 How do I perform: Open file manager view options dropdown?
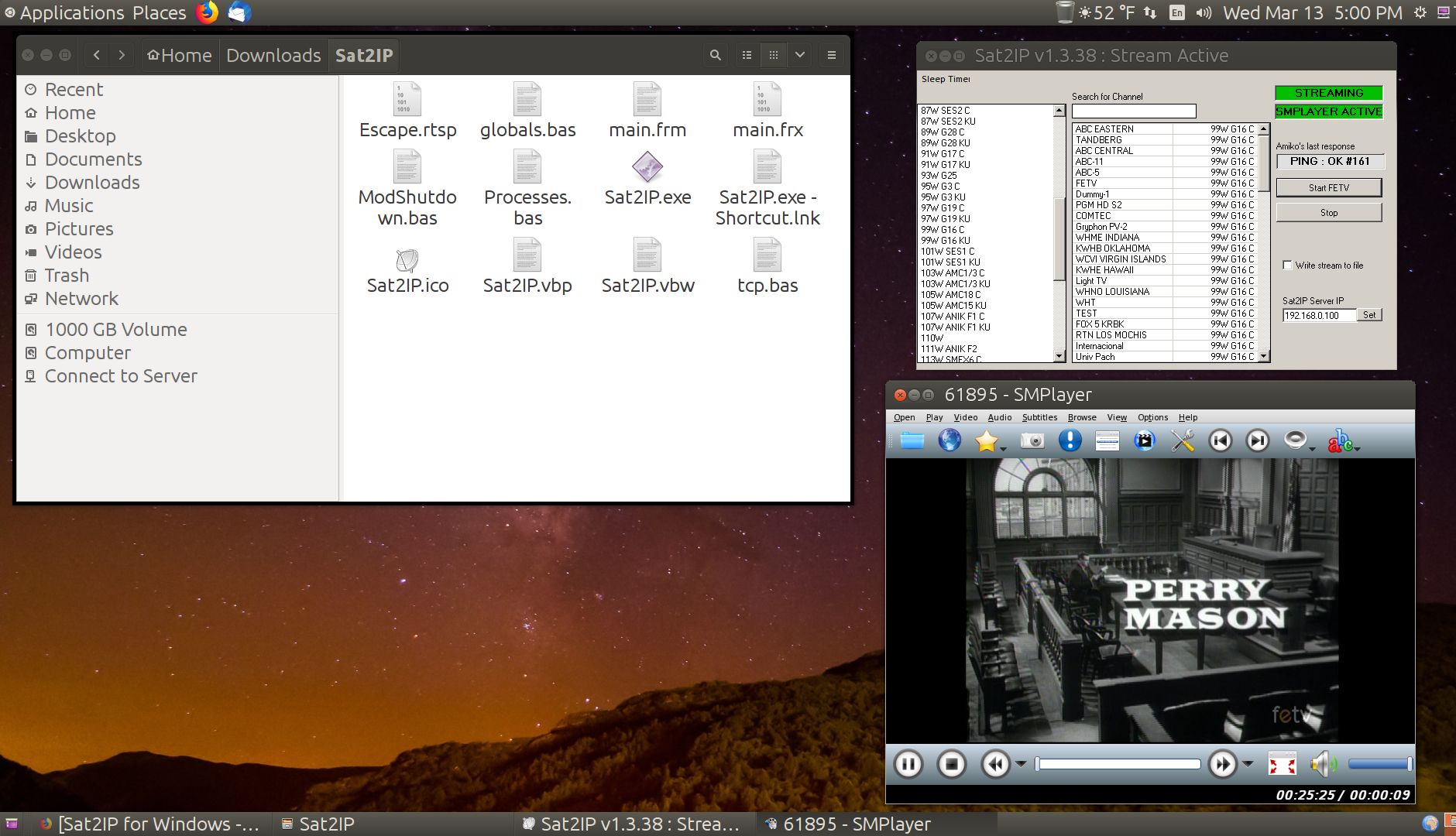pyautogui.click(x=800, y=55)
